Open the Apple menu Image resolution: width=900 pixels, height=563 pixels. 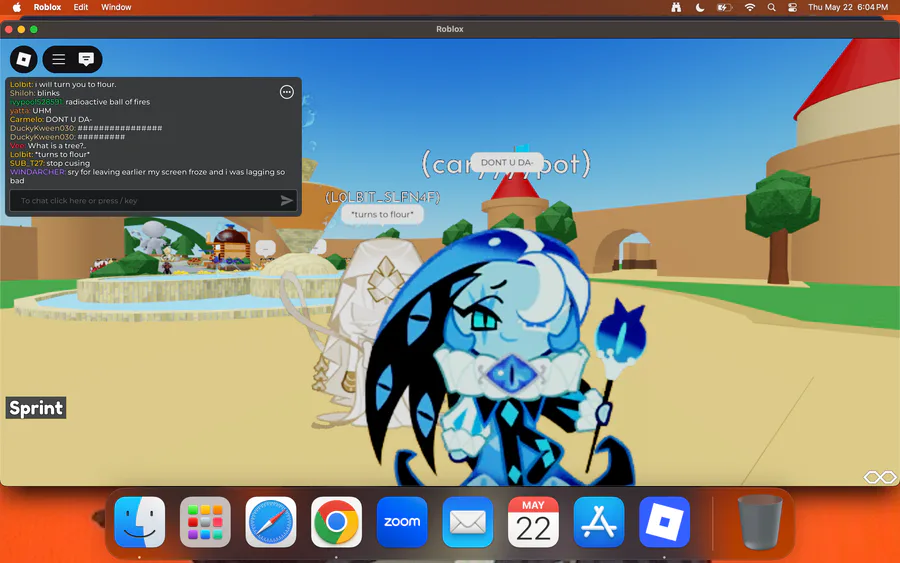(17, 7)
